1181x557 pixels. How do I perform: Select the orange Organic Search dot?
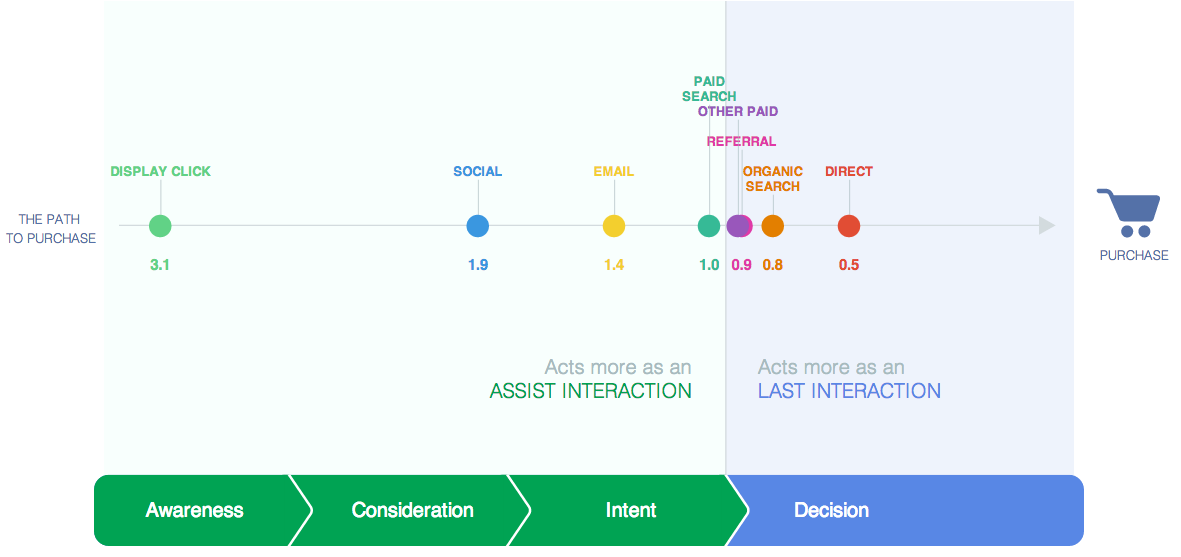[x=773, y=226]
